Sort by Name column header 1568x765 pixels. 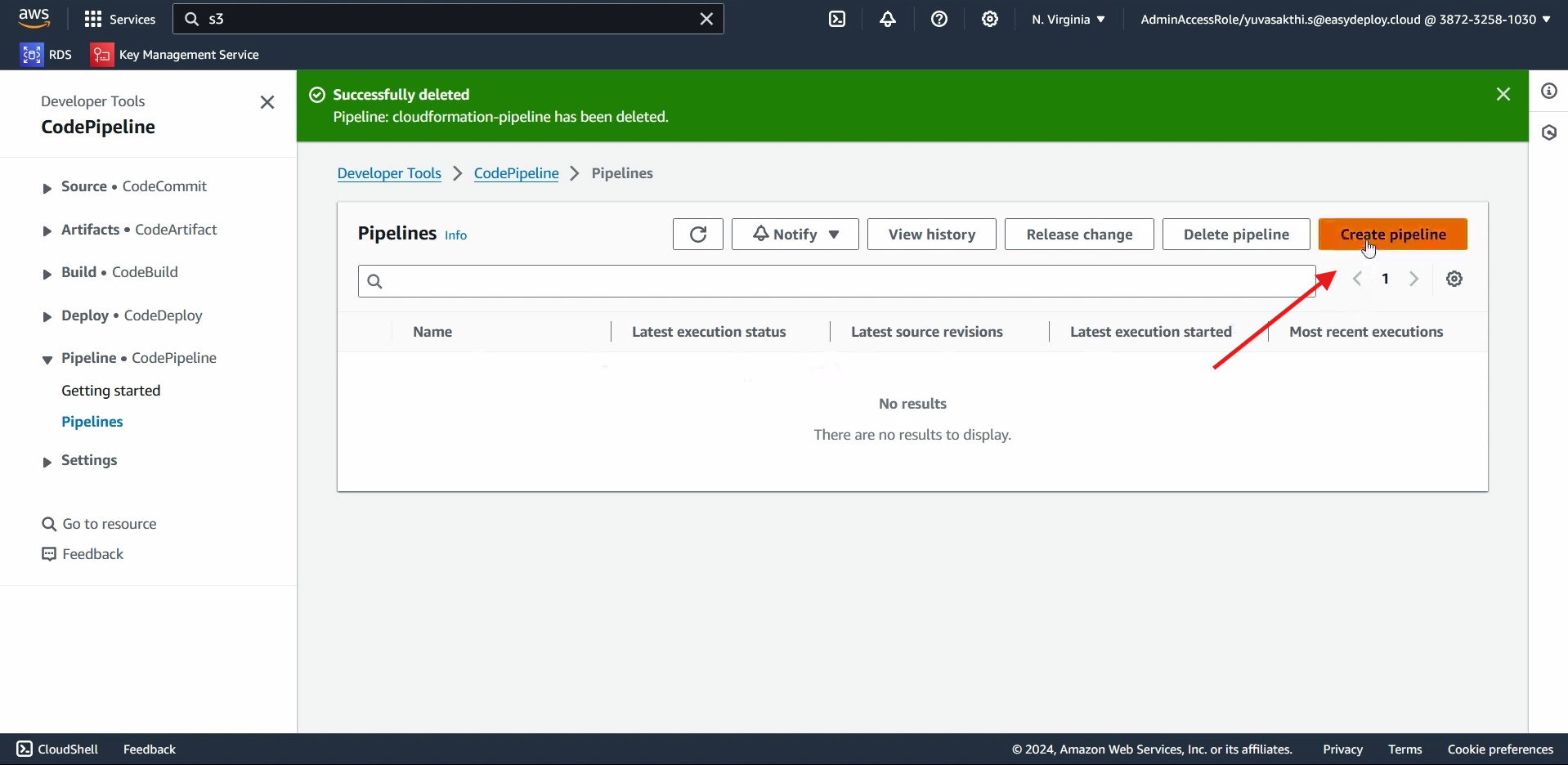tap(432, 332)
